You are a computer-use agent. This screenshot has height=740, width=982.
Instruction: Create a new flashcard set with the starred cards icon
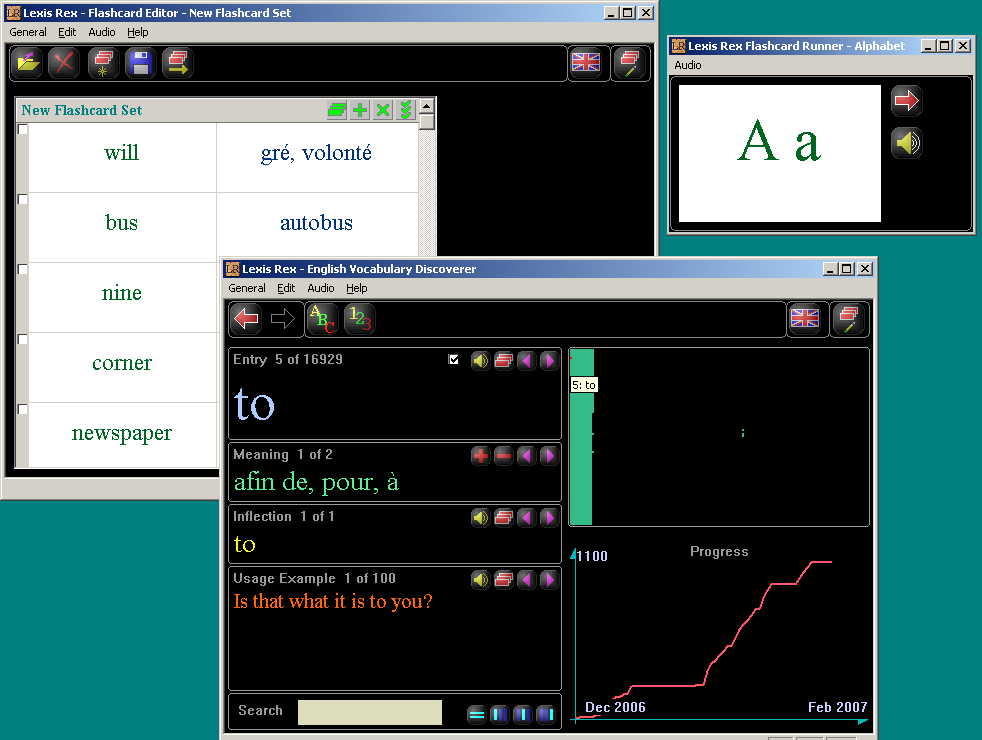103,63
